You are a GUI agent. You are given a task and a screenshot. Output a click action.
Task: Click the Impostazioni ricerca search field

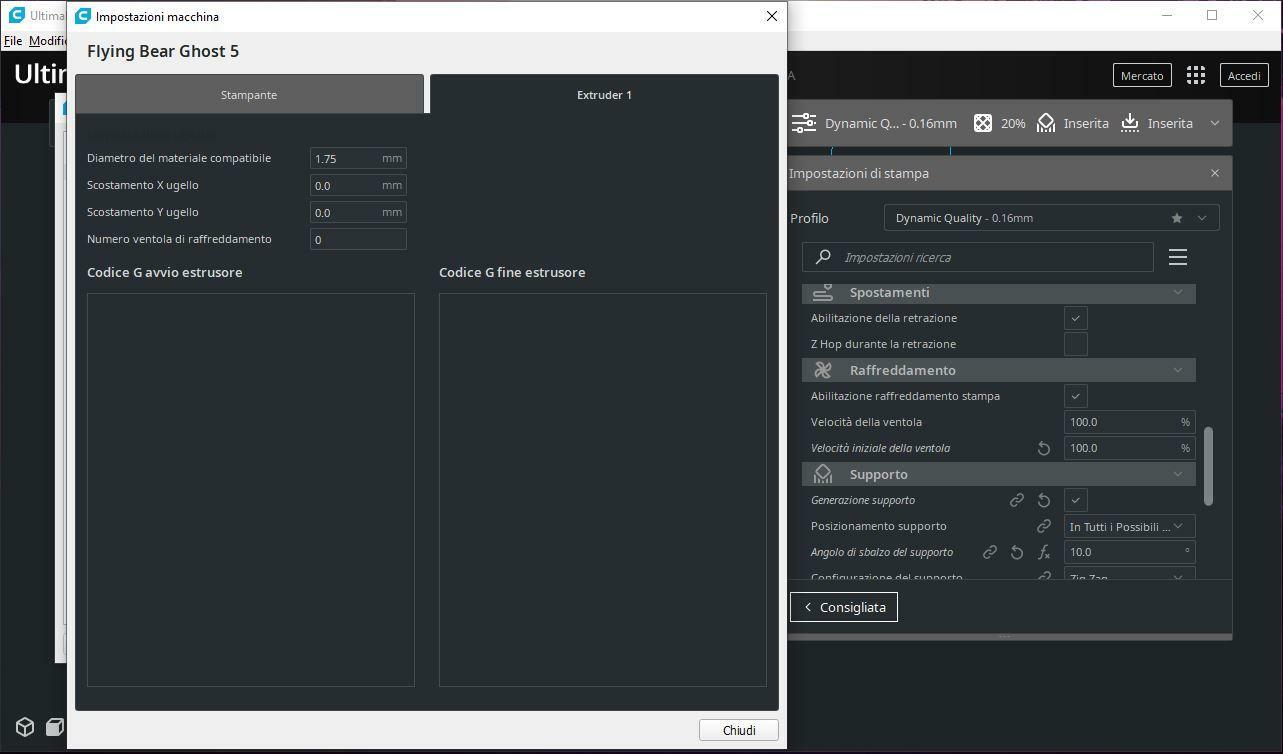[978, 257]
